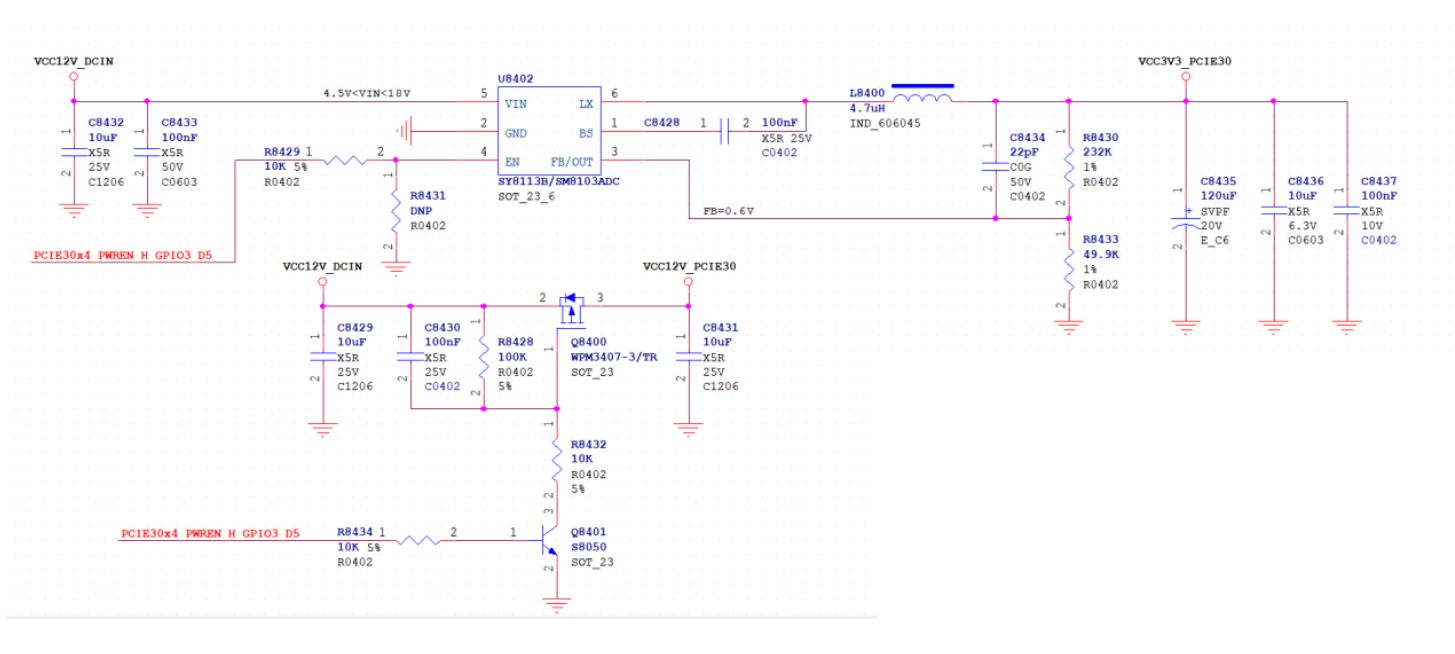
Task: Select ground symbol below Q8401 emitter
Action: 555,605
